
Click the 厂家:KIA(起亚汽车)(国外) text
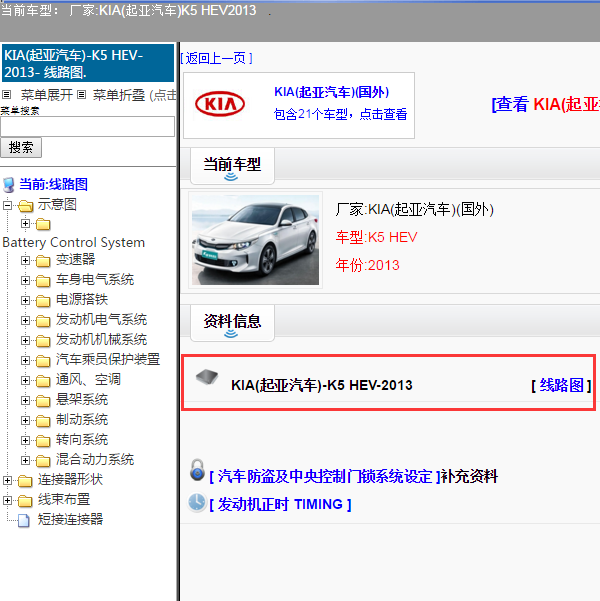pyautogui.click(x=414, y=209)
